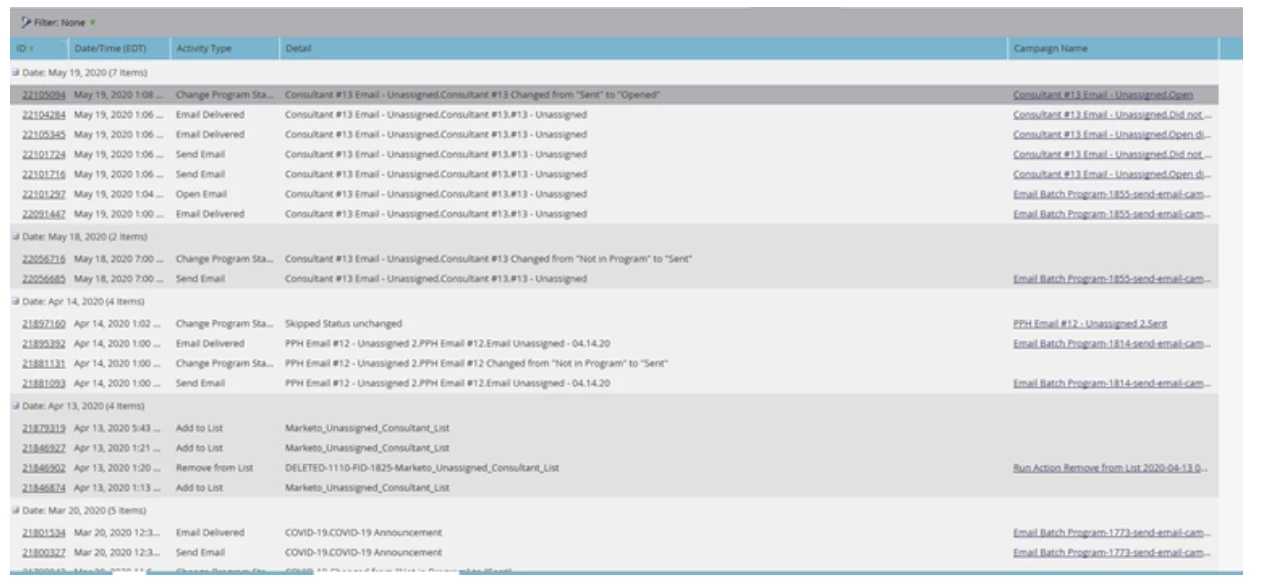Open campaign link in row 22104284

(x=1111, y=115)
